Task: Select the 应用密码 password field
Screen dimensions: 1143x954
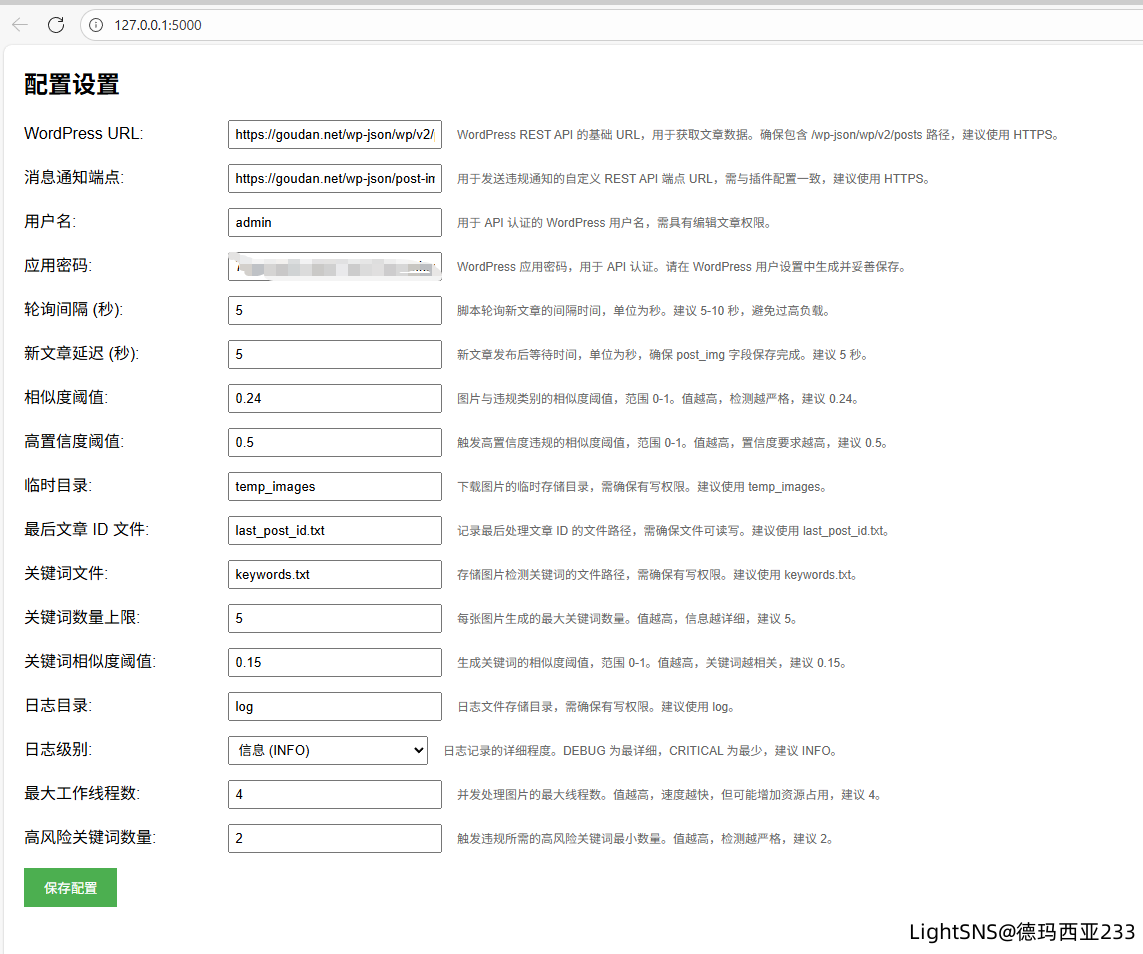Action: coord(335,266)
